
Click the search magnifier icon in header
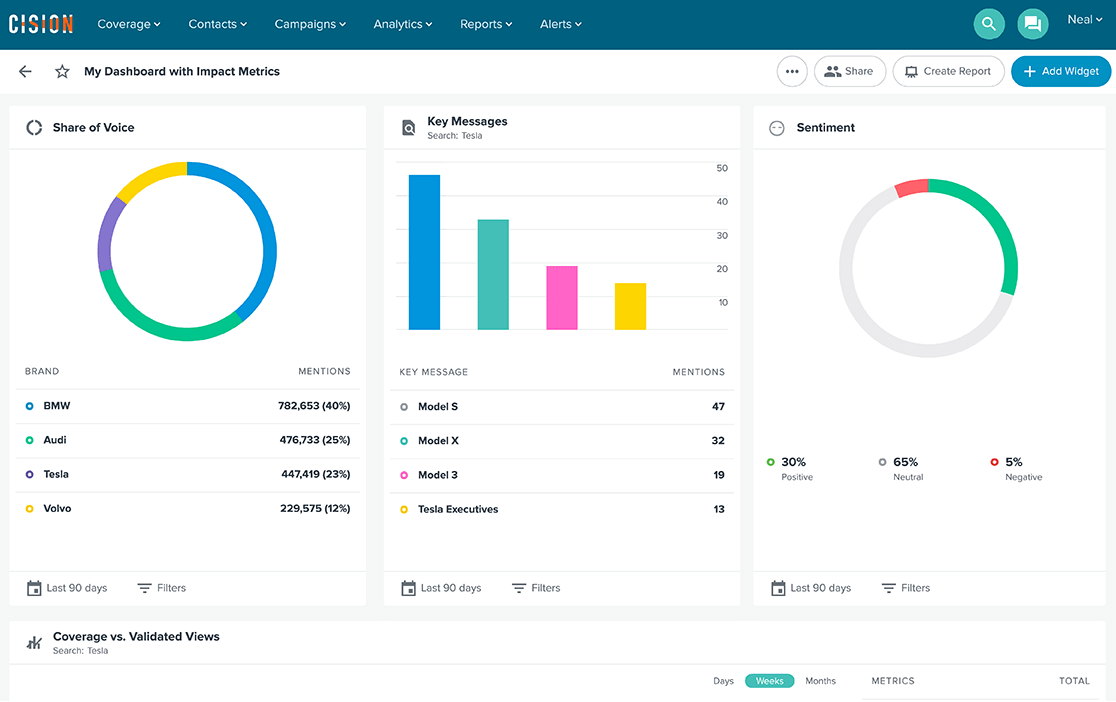click(989, 24)
